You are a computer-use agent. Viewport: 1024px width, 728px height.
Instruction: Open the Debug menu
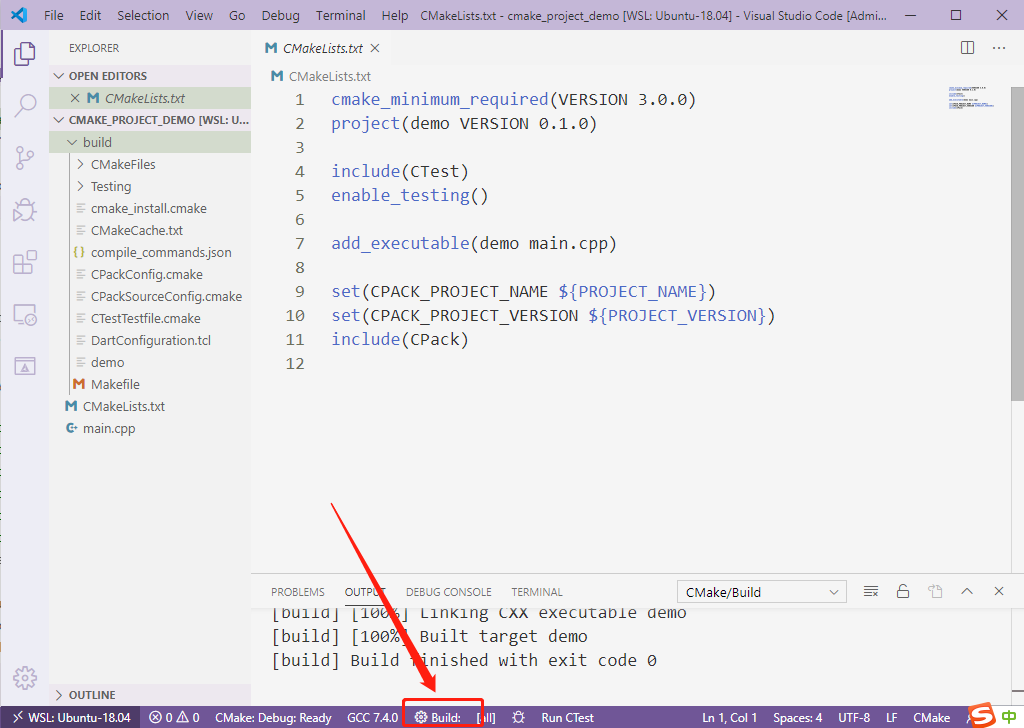(280, 15)
